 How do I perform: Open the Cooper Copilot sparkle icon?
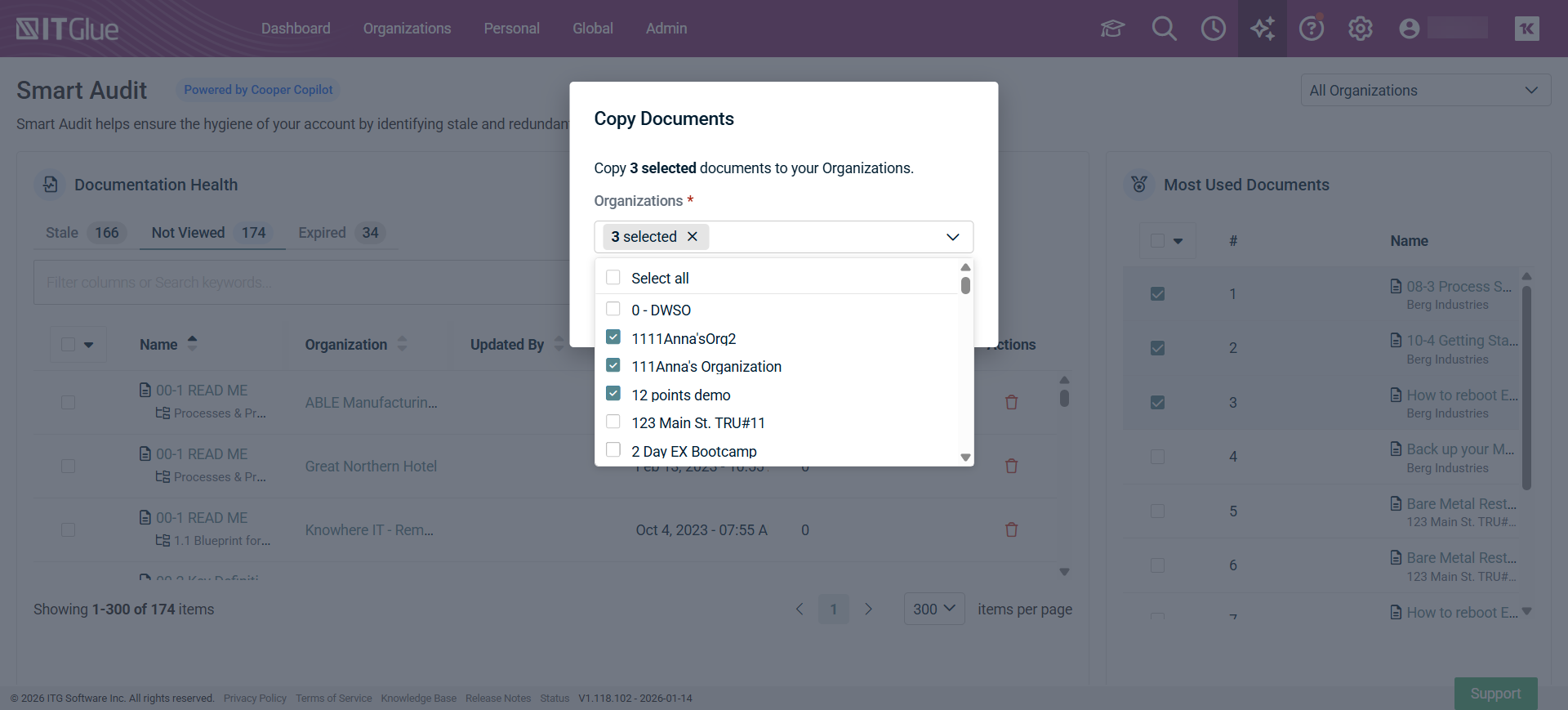[1262, 29]
